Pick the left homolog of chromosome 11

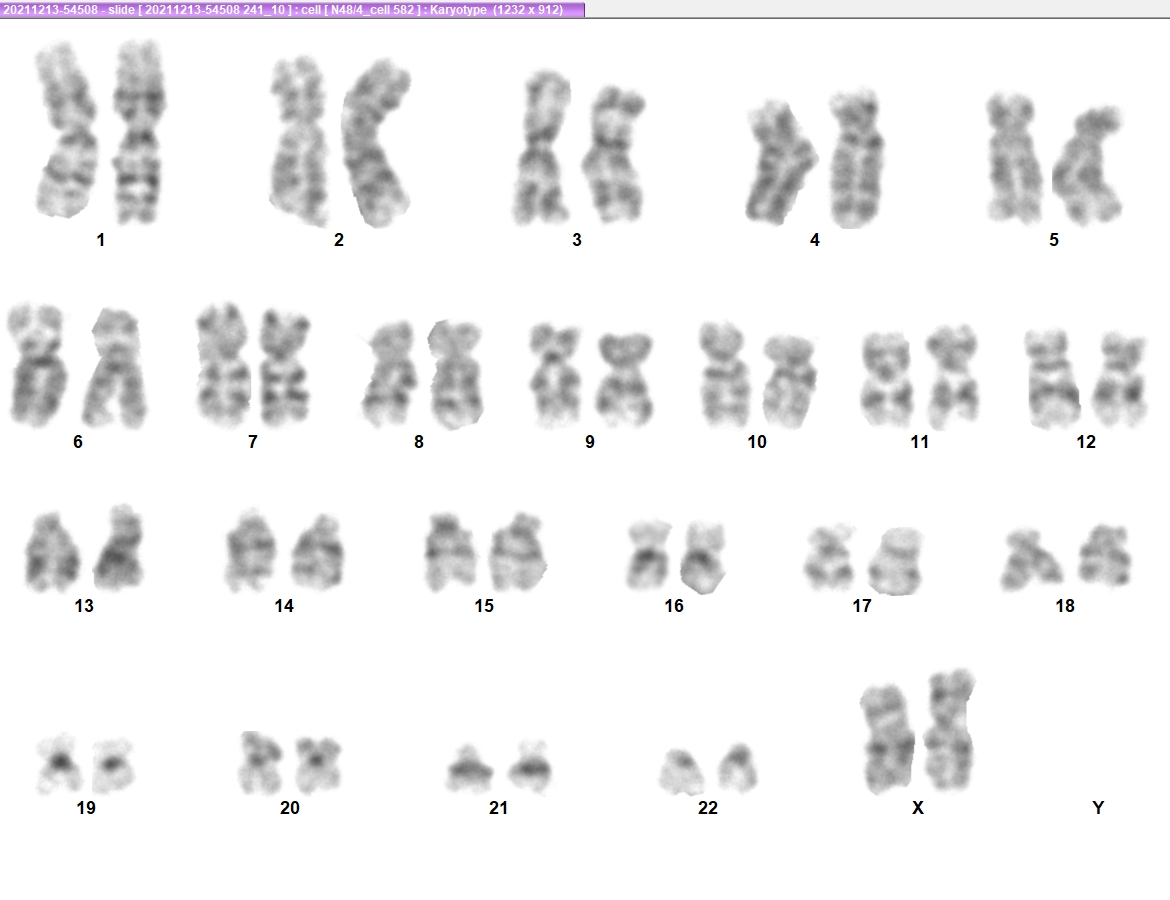[887, 379]
